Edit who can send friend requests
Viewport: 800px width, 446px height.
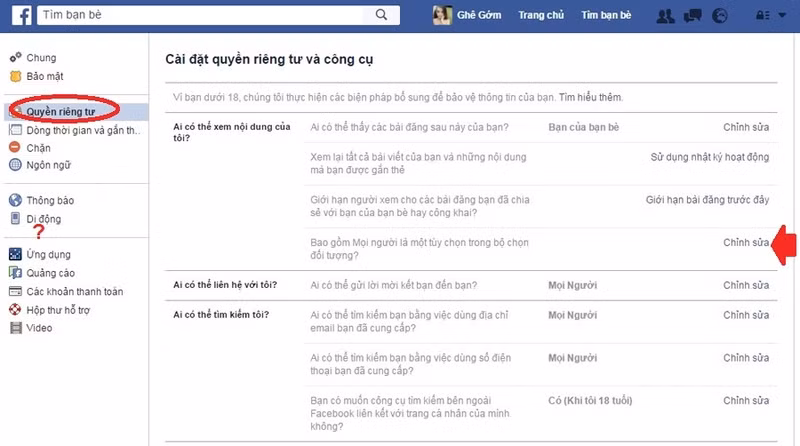[746, 285]
